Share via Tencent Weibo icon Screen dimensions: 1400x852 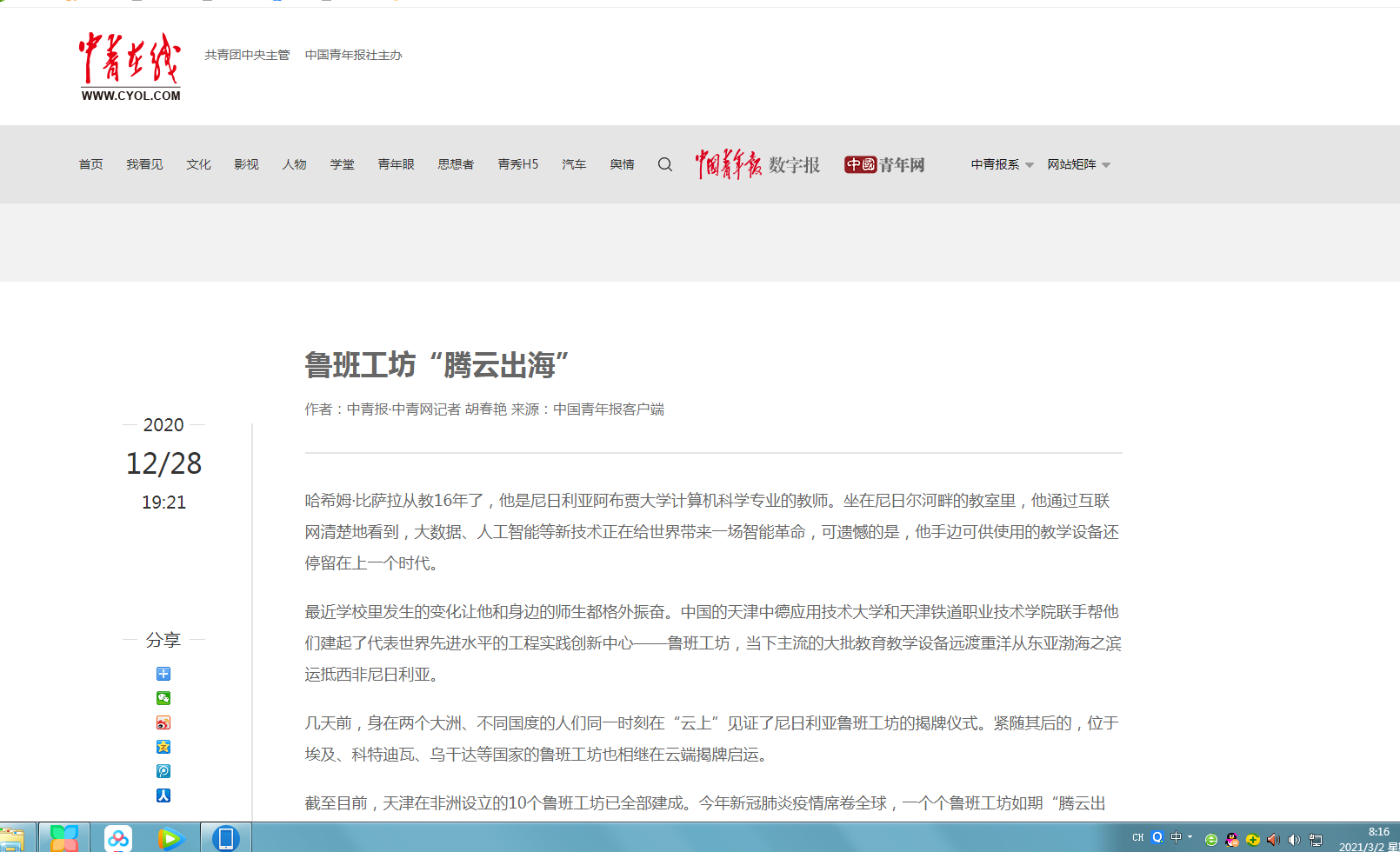tap(163, 771)
